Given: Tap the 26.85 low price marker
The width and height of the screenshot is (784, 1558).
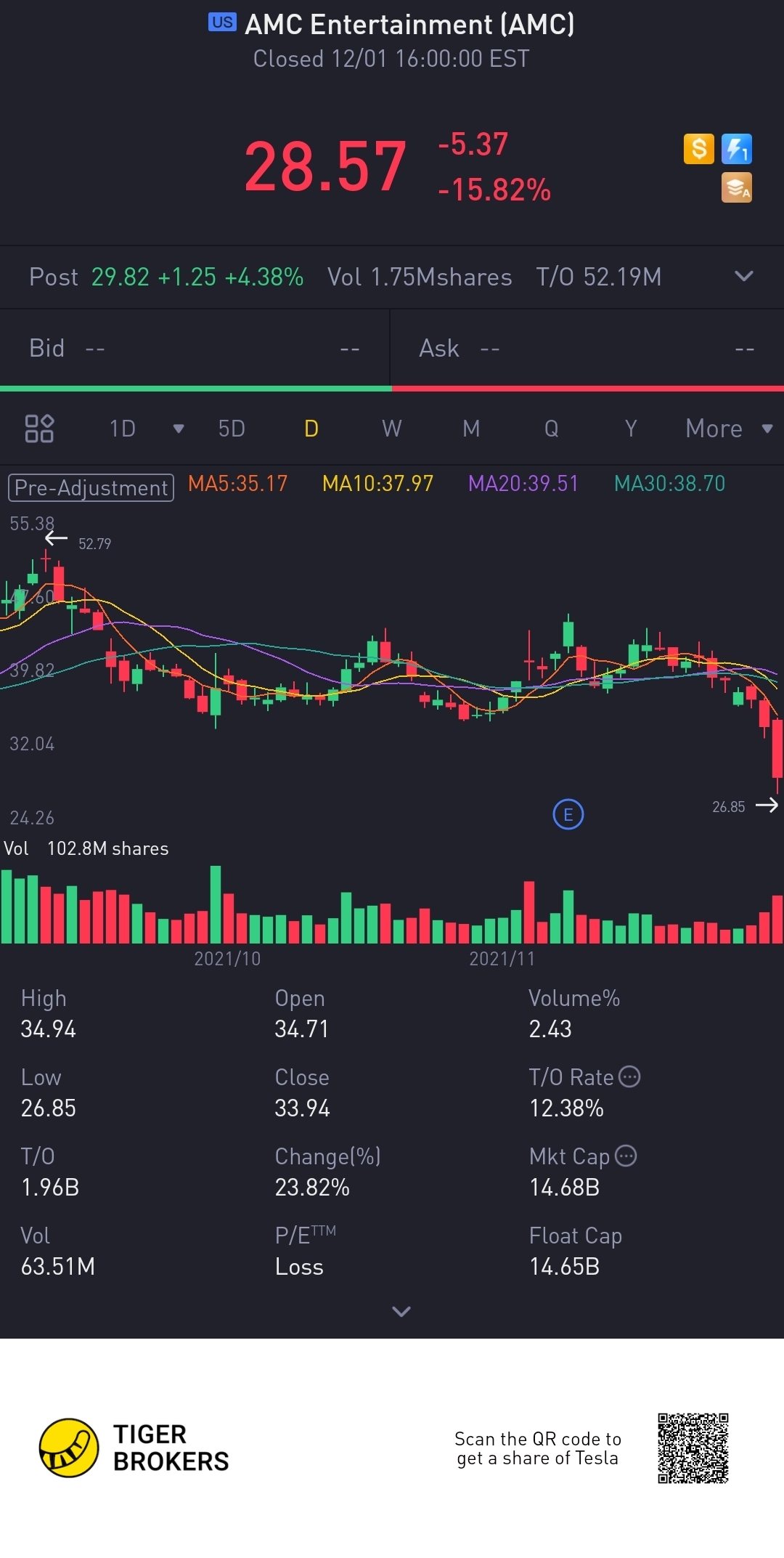Looking at the screenshot, I should (x=728, y=807).
